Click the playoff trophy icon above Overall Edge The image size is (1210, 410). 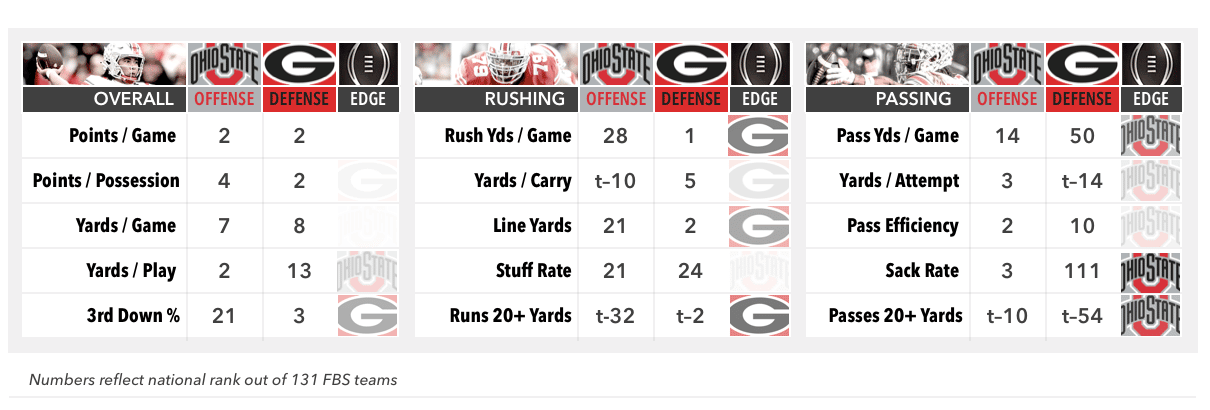point(369,65)
